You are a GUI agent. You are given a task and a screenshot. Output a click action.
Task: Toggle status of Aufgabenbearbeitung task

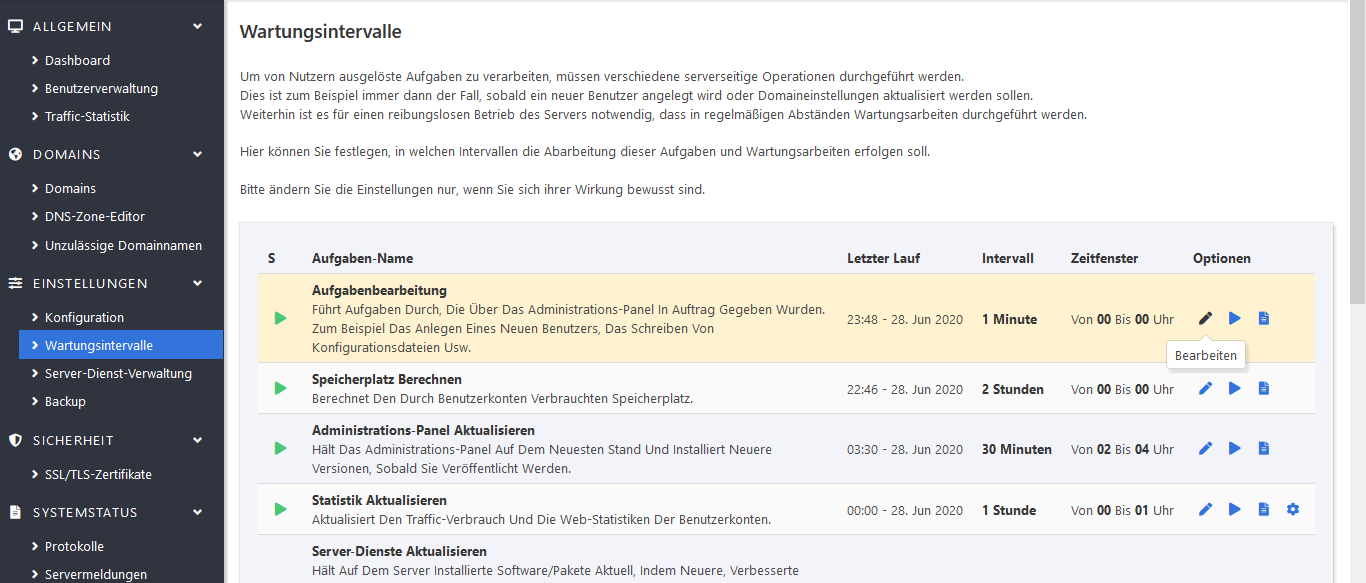tap(280, 318)
